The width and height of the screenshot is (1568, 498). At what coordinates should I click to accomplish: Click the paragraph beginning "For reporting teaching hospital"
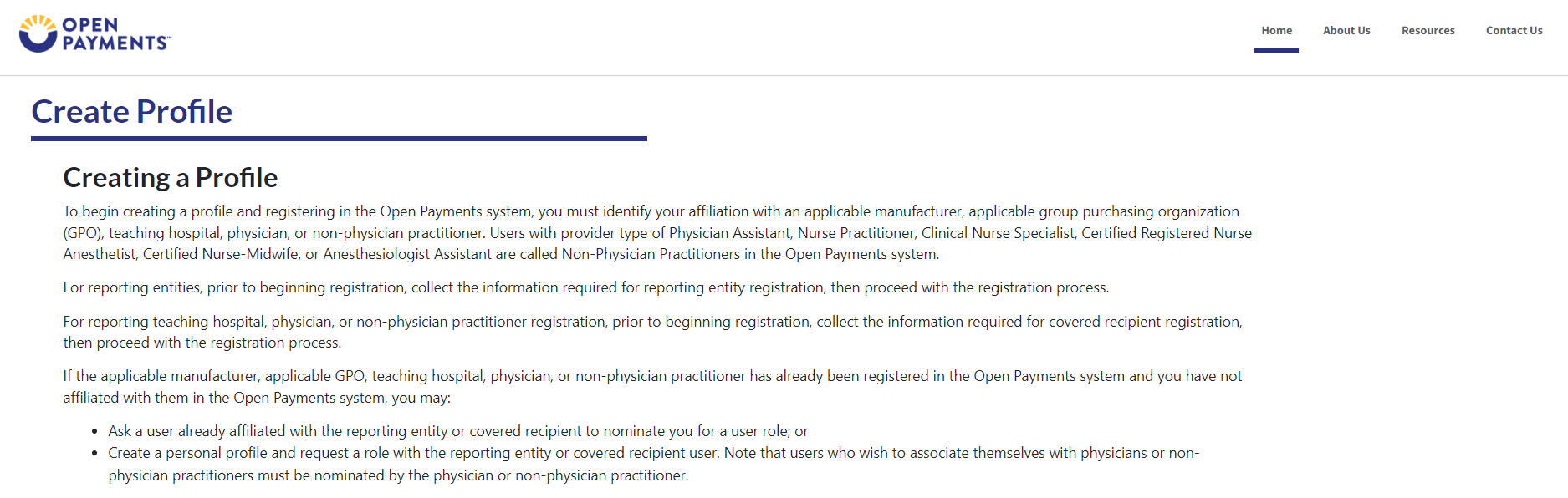[652, 322]
